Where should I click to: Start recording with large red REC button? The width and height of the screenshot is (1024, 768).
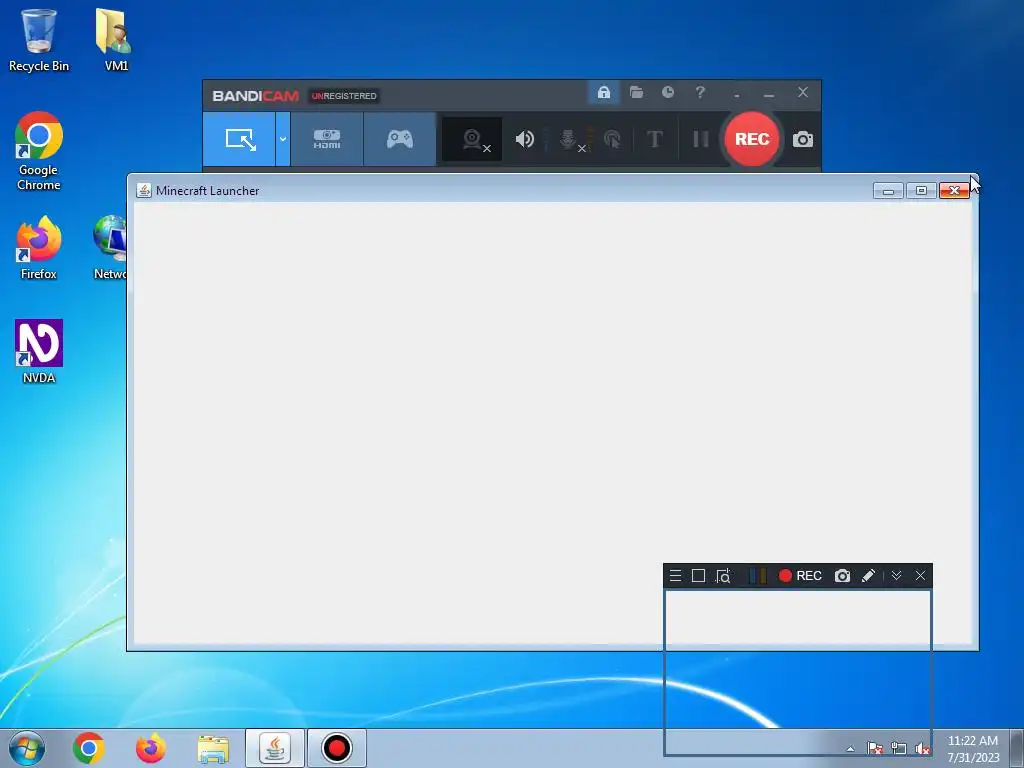tap(752, 139)
